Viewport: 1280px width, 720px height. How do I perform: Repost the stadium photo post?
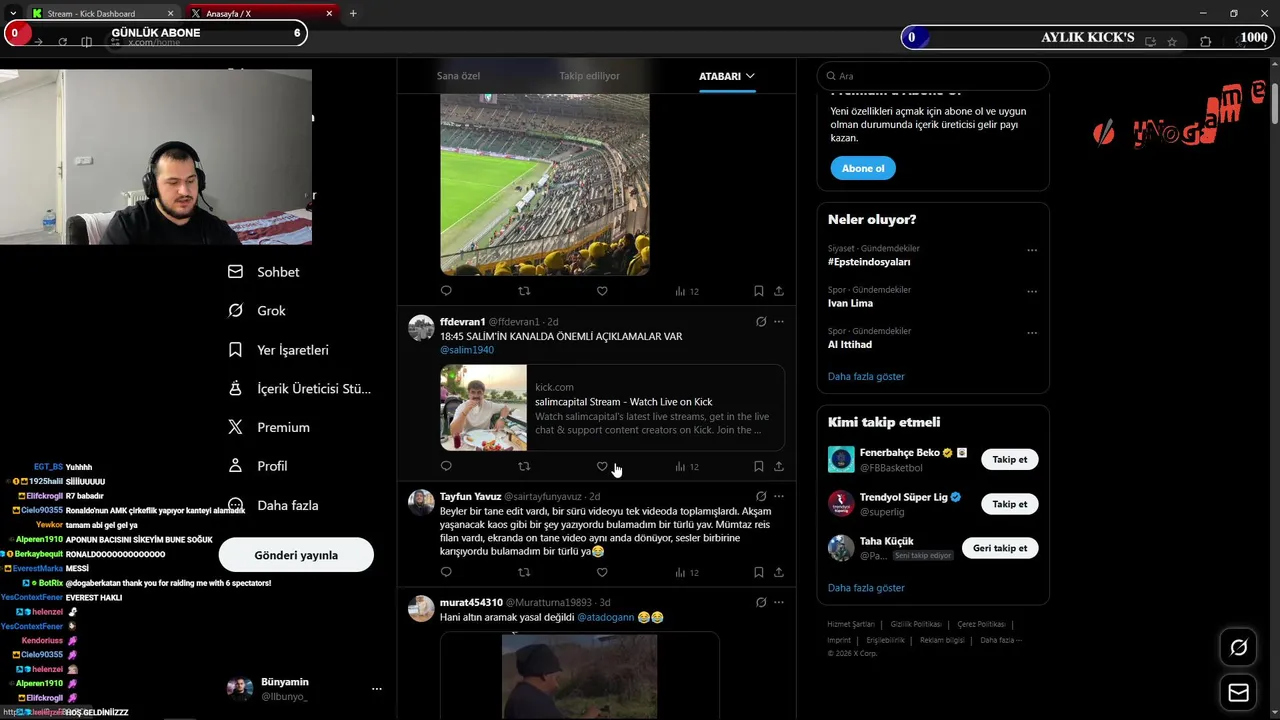[524, 291]
